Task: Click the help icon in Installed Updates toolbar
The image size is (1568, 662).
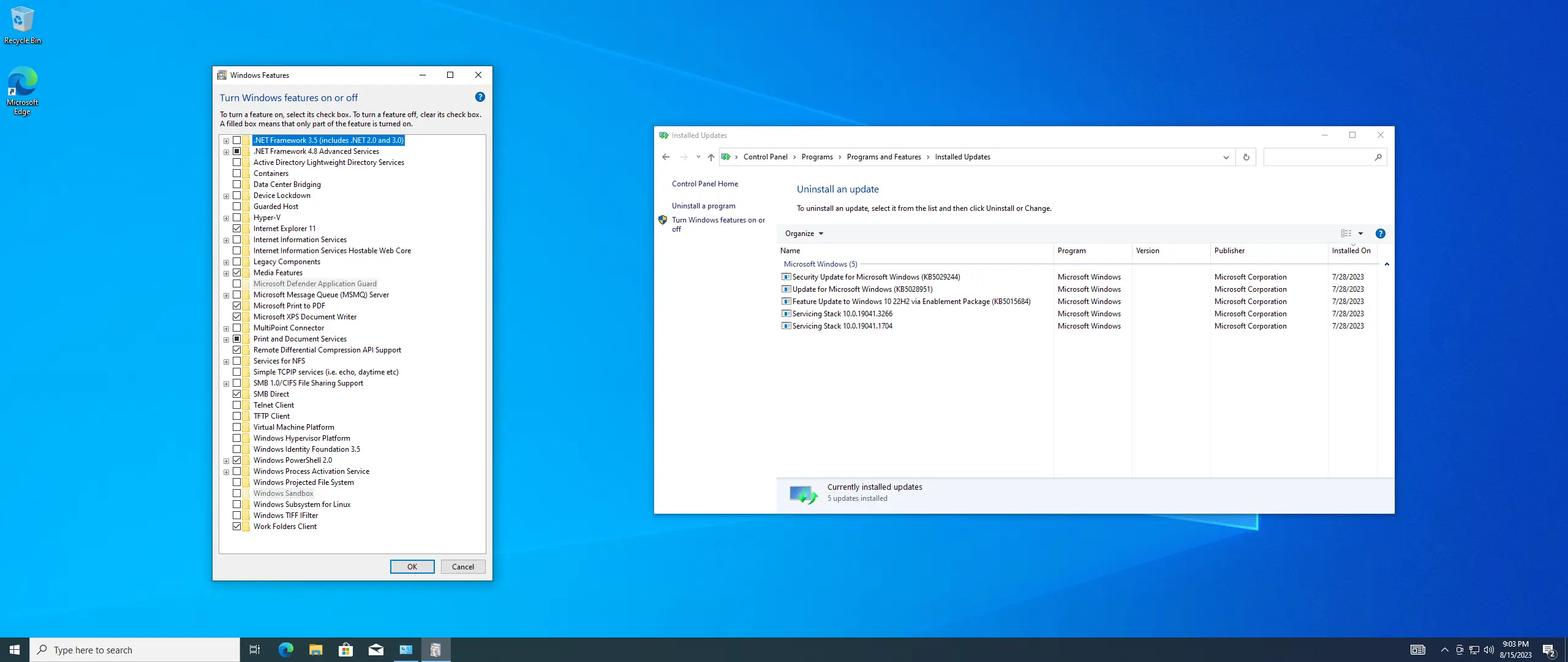Action: pos(1380,234)
